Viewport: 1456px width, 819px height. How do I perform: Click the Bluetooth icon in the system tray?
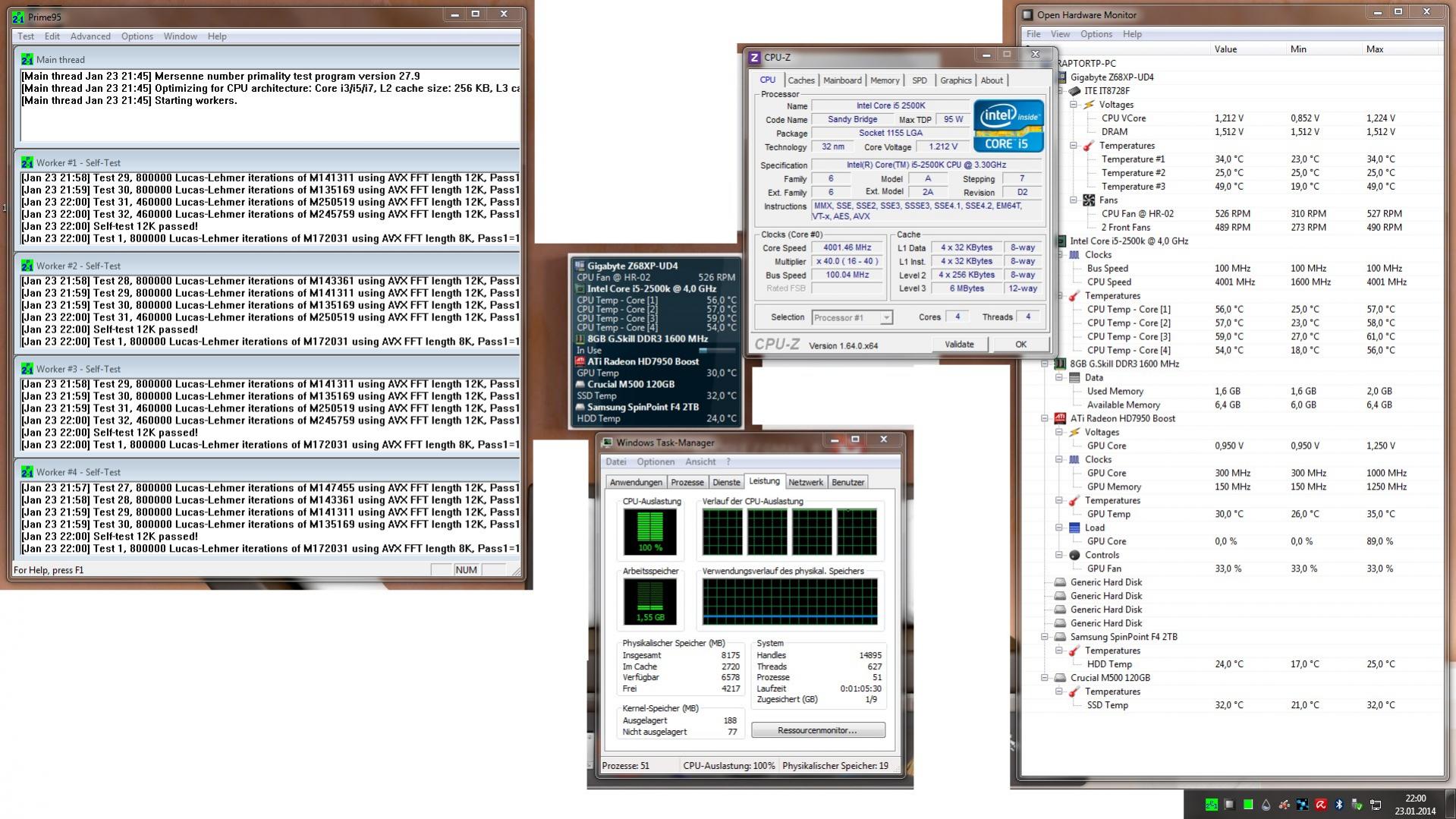tap(1339, 805)
